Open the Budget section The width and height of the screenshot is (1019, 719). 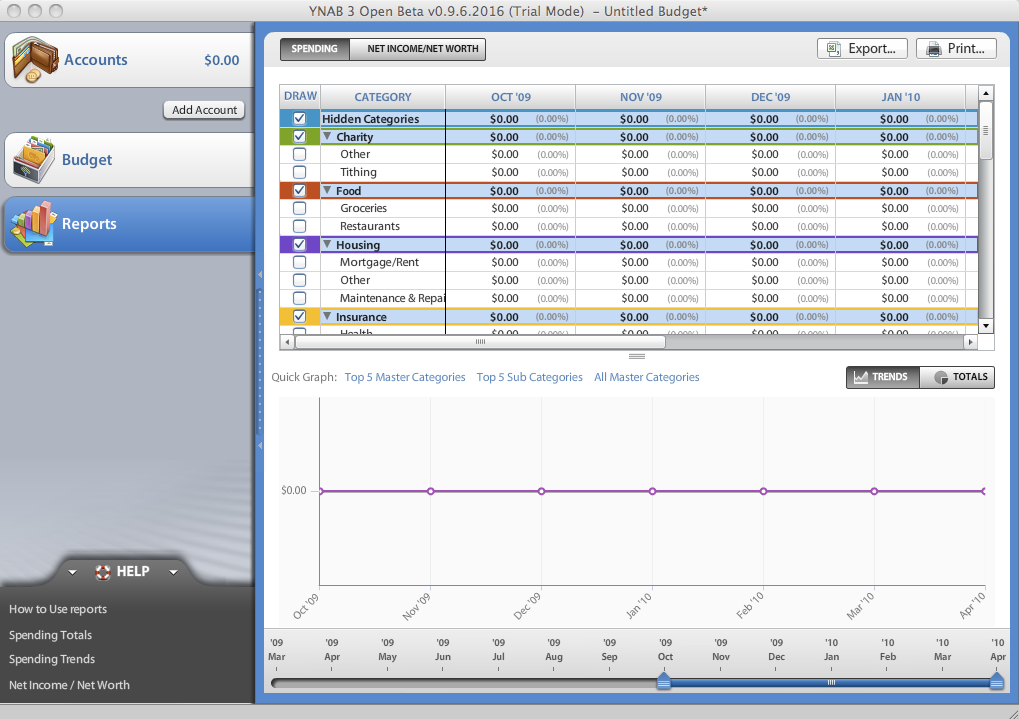pyautogui.click(x=129, y=160)
